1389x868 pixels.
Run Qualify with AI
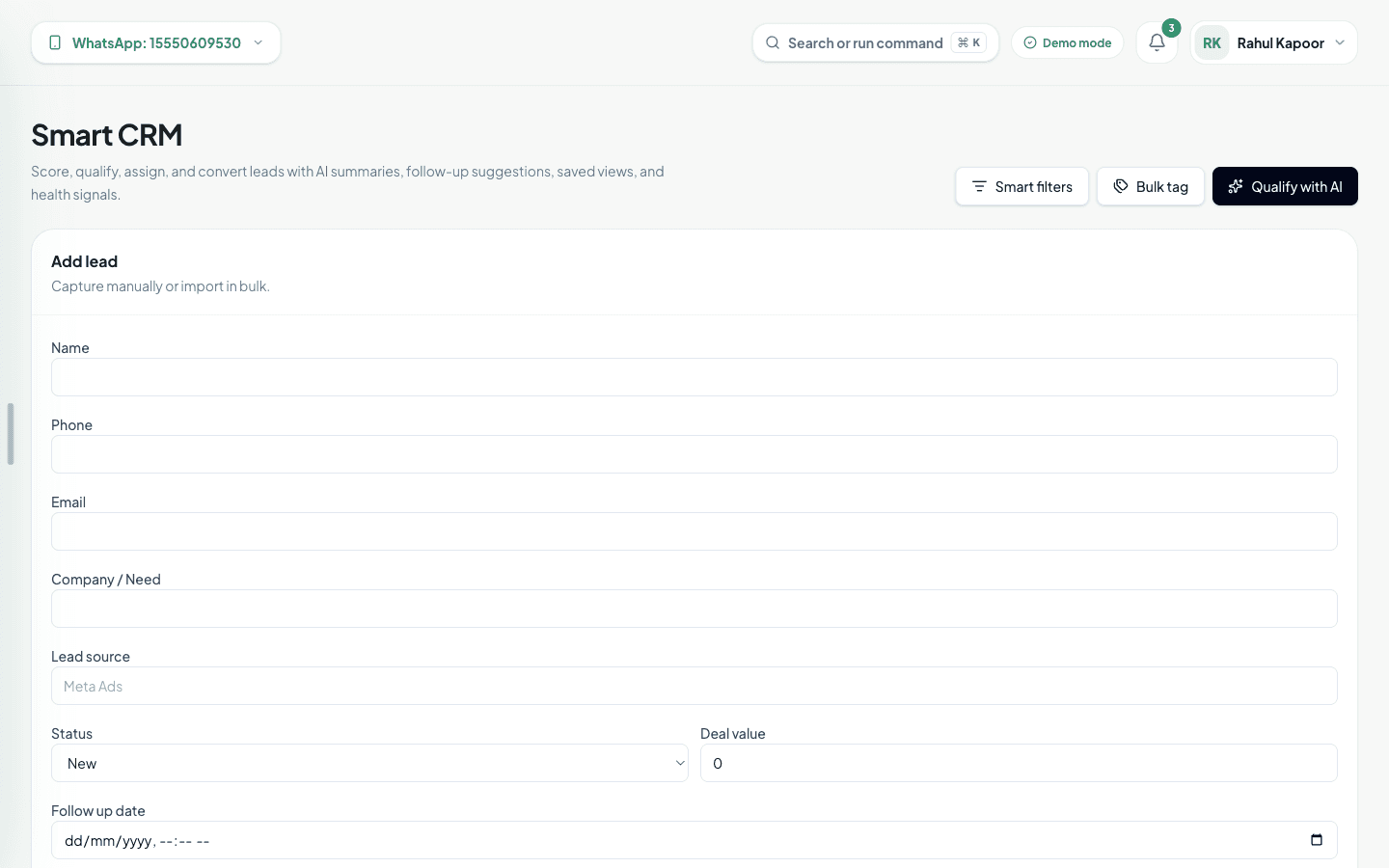point(1285,186)
